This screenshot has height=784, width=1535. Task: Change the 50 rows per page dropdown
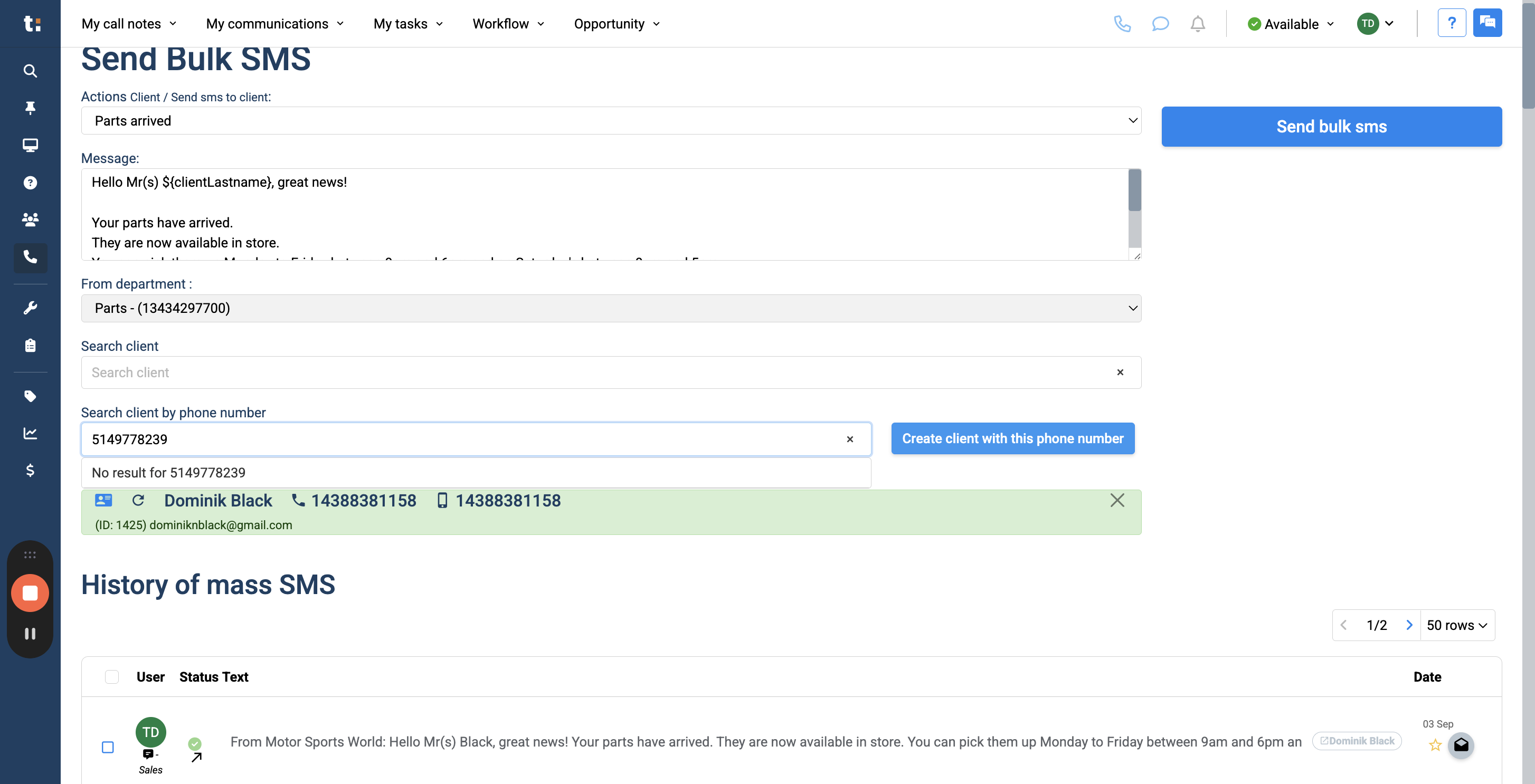[x=1456, y=625]
